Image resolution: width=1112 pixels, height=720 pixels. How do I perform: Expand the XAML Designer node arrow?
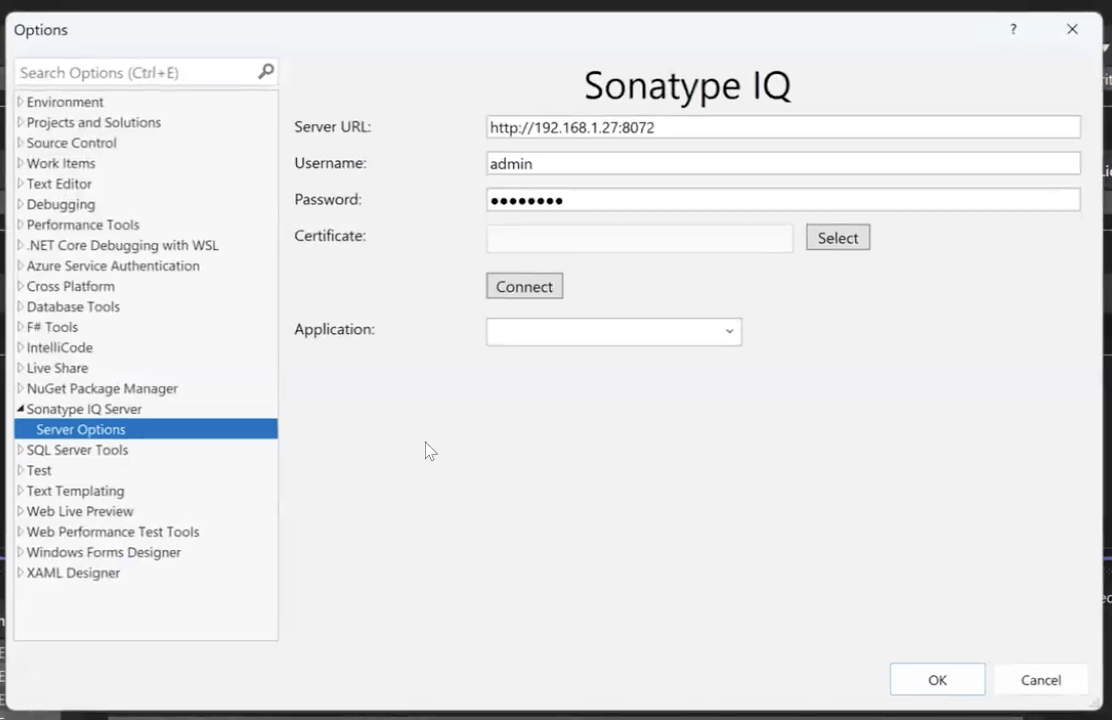[20, 572]
